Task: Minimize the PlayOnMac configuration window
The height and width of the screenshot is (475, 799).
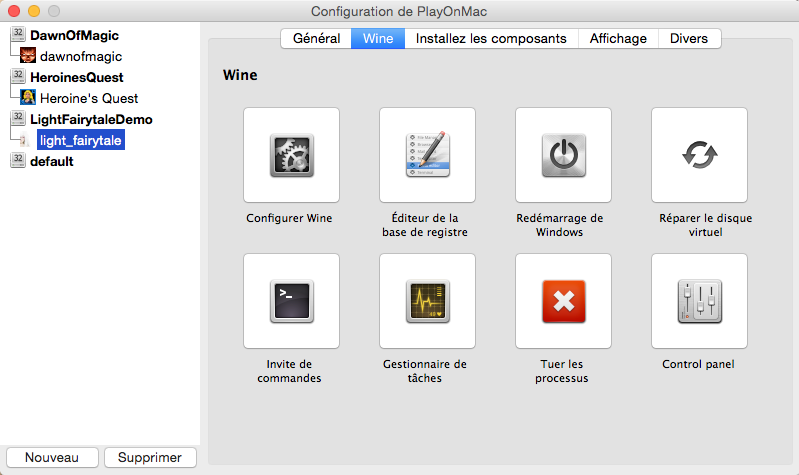Action: [34, 11]
